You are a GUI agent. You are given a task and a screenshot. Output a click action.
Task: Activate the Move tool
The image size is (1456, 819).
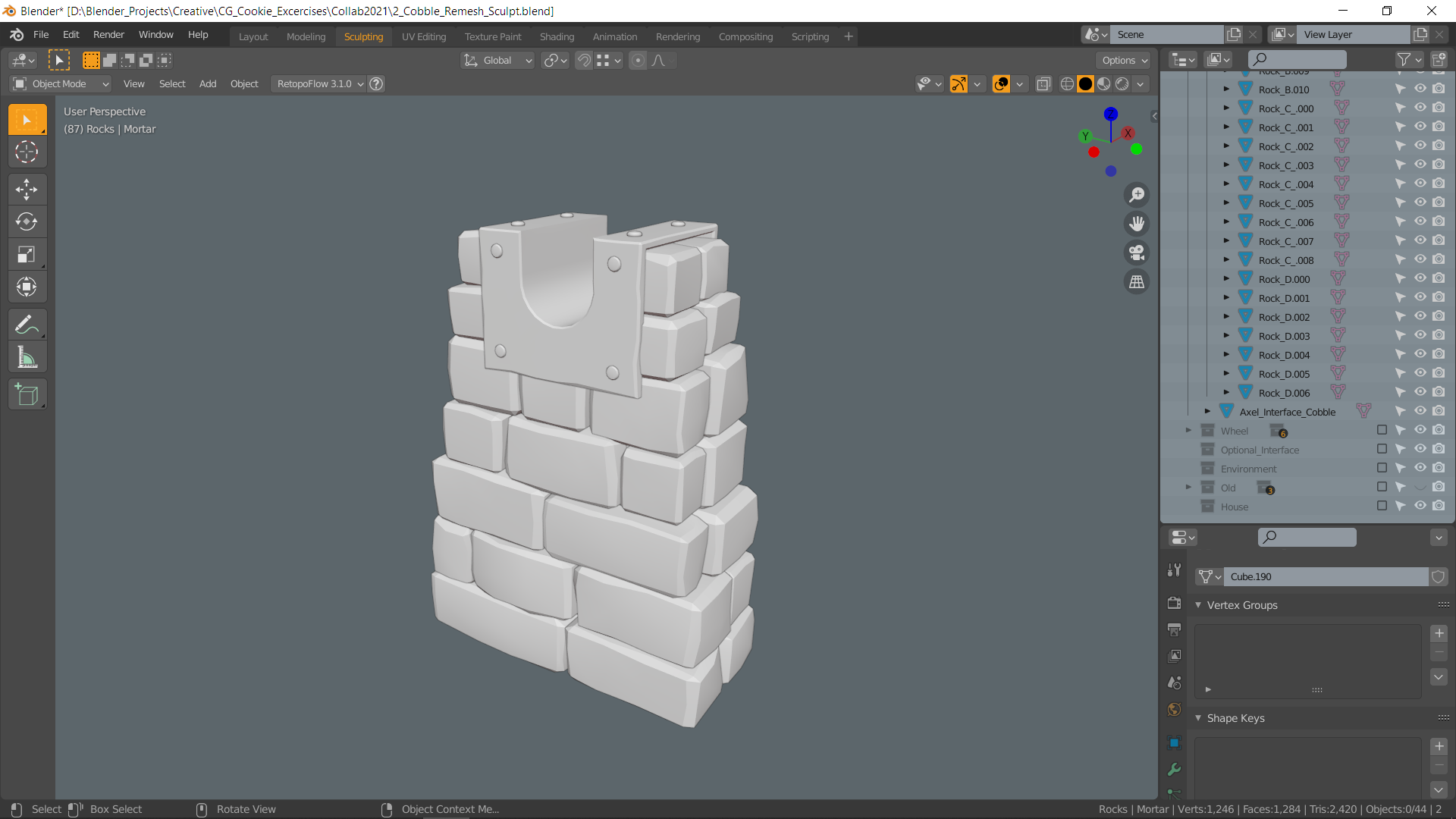pyautogui.click(x=27, y=189)
